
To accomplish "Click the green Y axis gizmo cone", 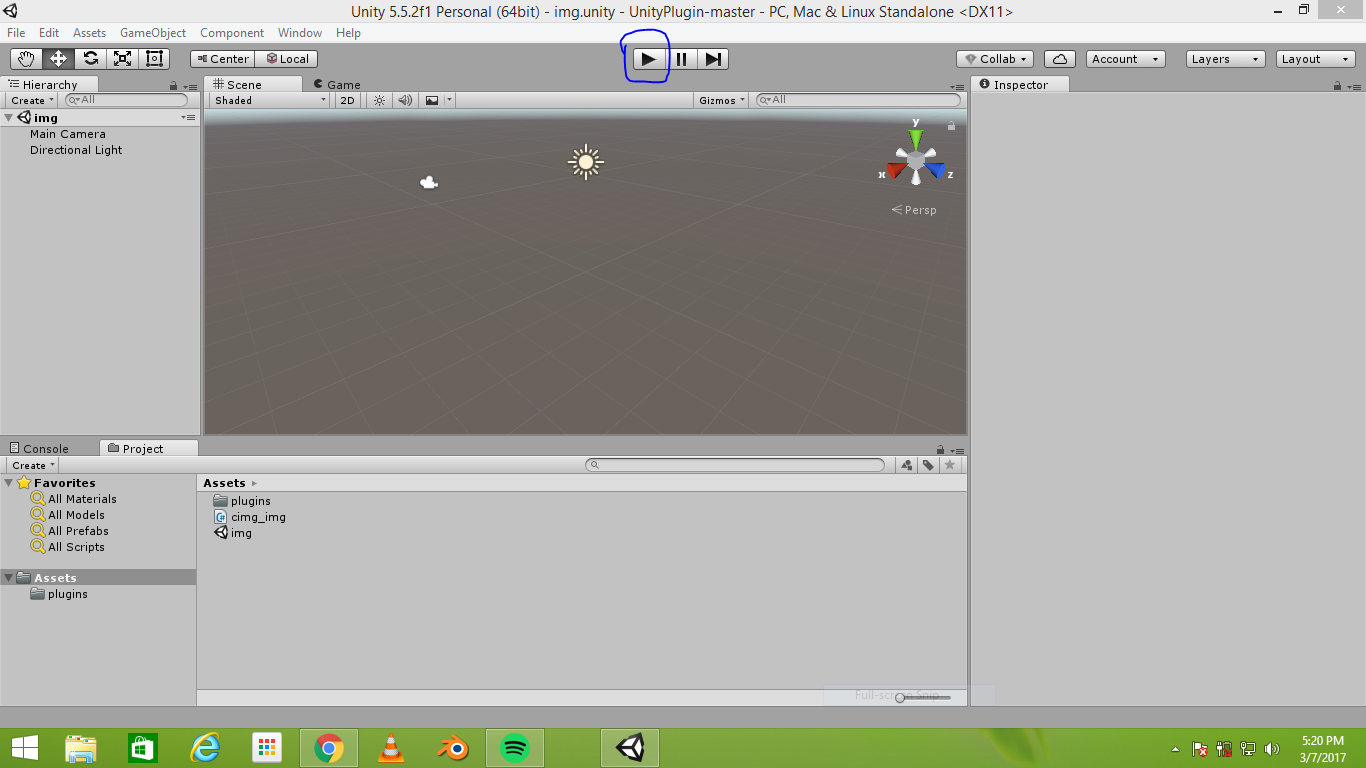I will coord(915,139).
